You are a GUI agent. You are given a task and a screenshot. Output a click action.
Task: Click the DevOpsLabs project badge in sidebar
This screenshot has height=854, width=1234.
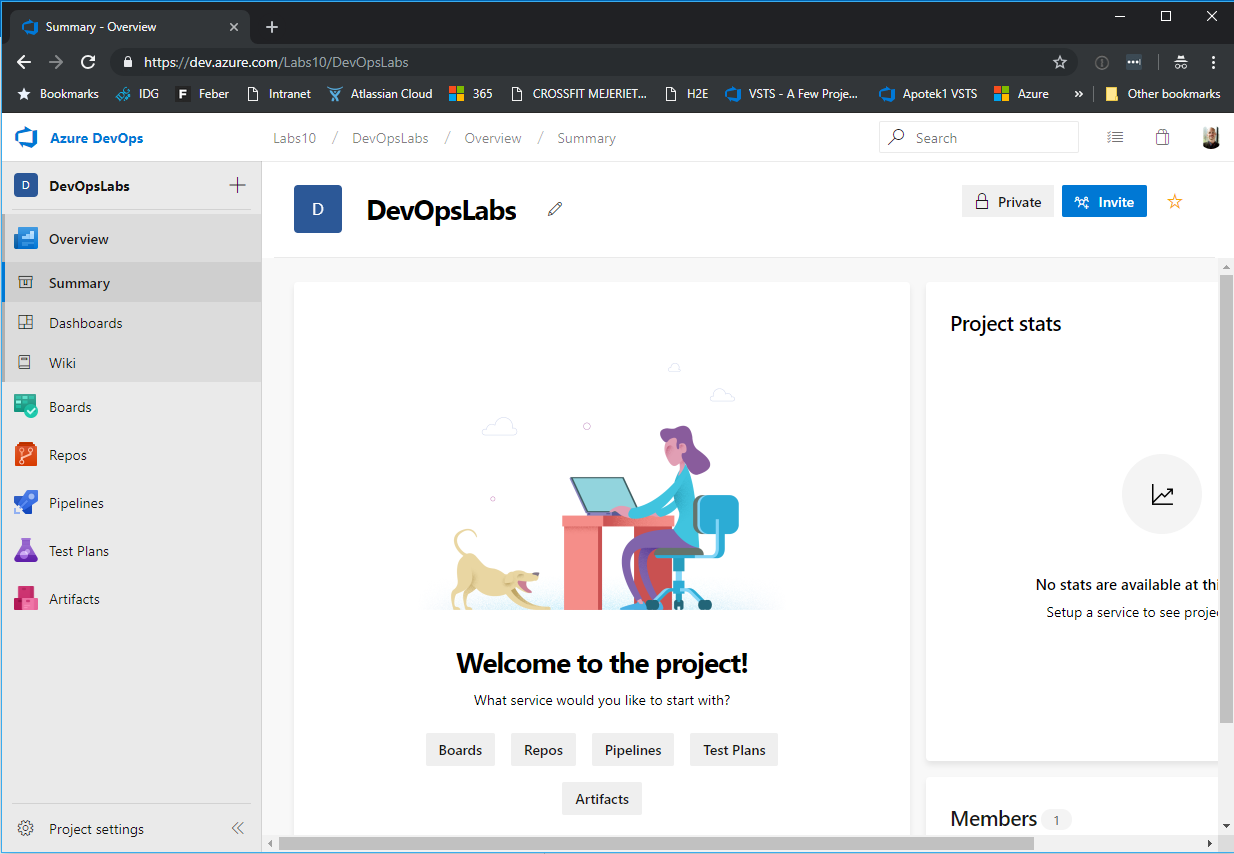click(x=26, y=186)
